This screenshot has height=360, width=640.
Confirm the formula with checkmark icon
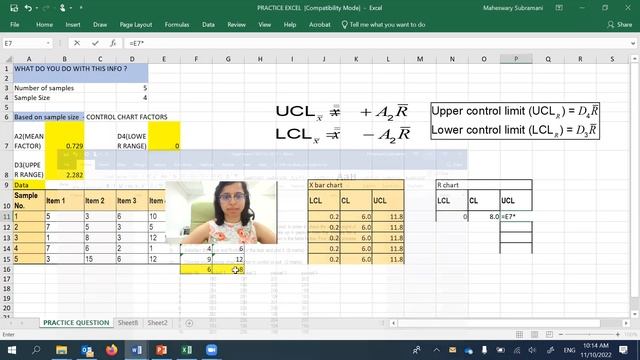point(95,43)
